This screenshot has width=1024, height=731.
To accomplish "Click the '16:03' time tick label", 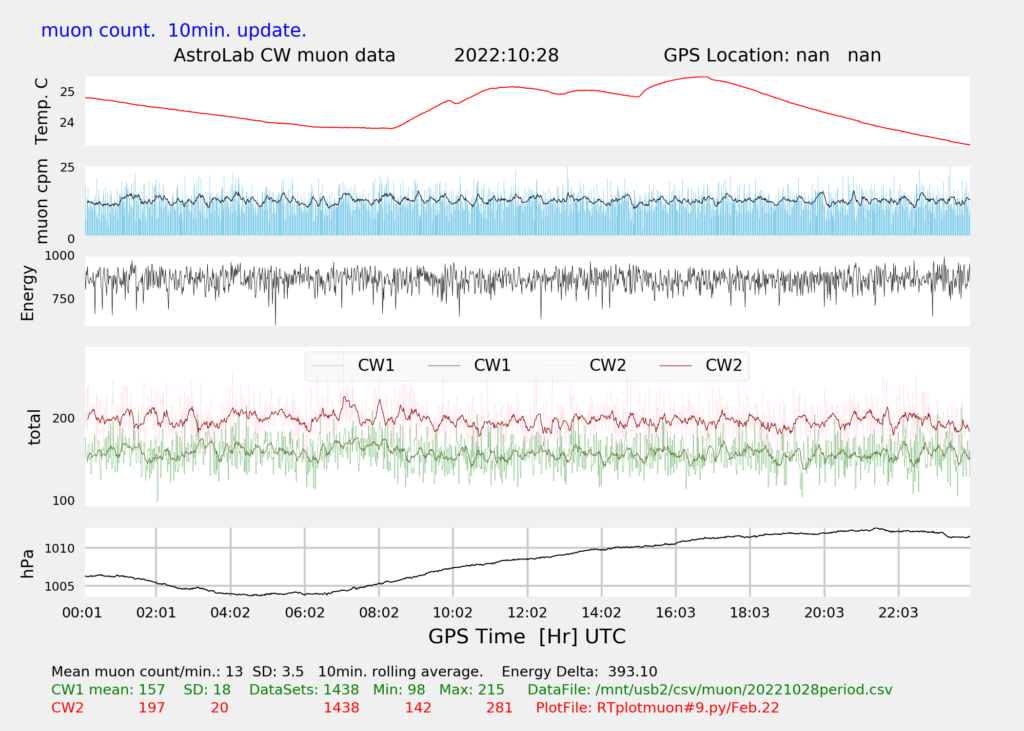I will coord(675,613).
